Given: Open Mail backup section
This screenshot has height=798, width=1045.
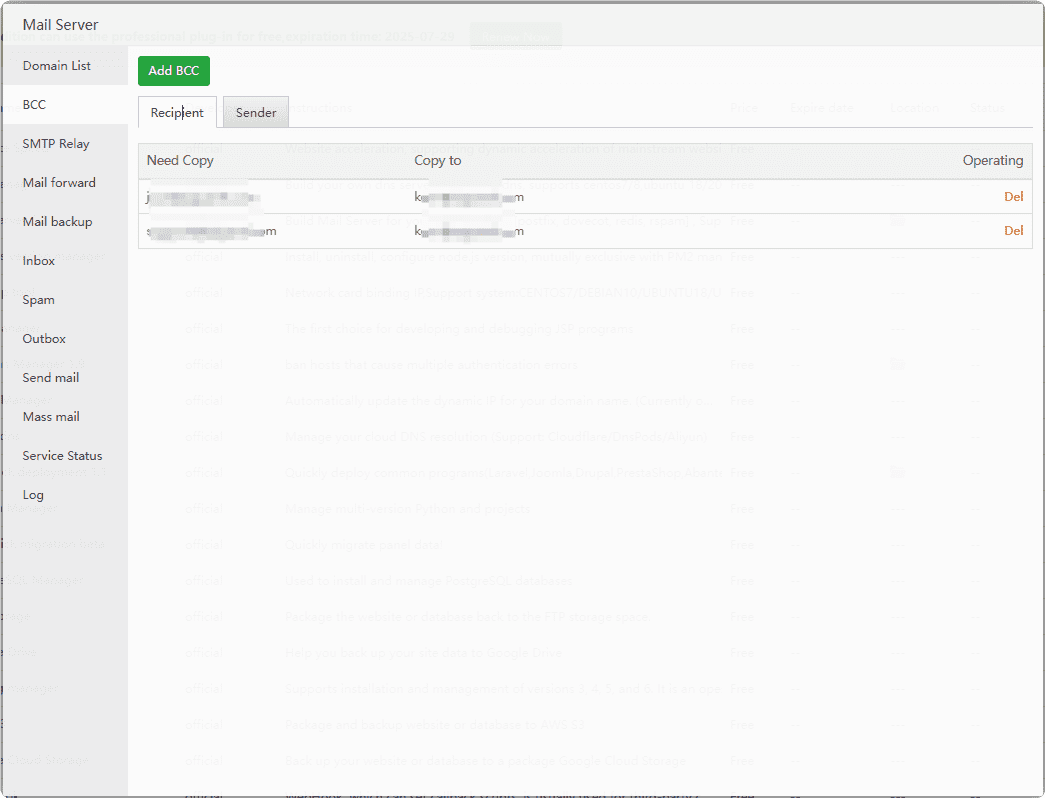Looking at the screenshot, I should tap(57, 221).
